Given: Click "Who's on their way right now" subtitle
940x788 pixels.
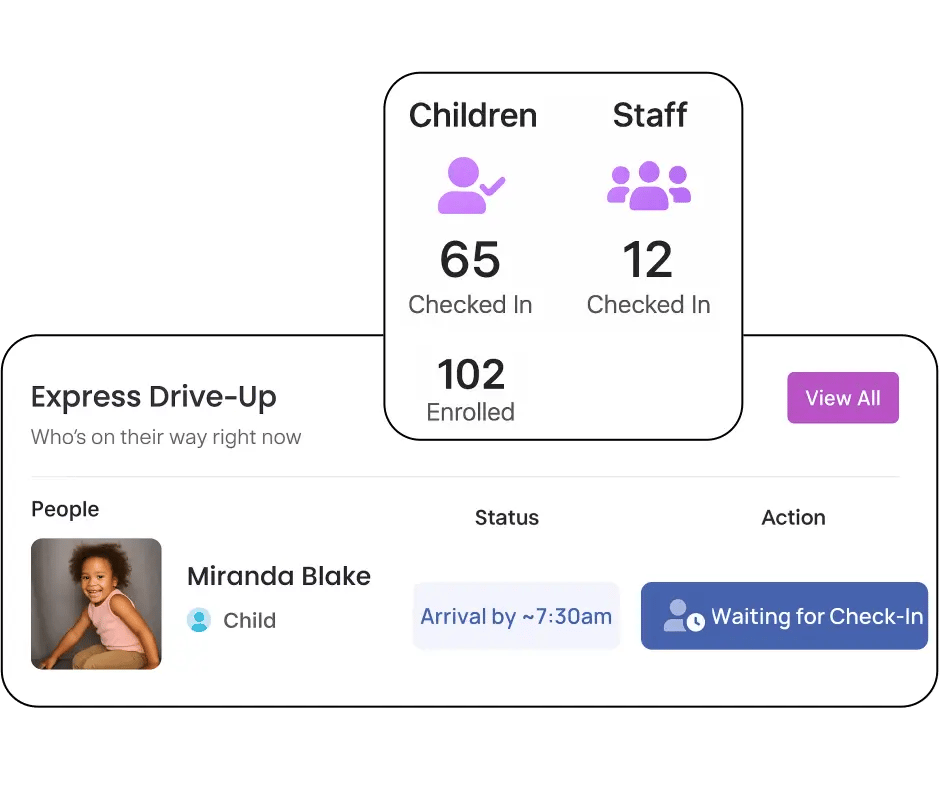Looking at the screenshot, I should (x=166, y=437).
